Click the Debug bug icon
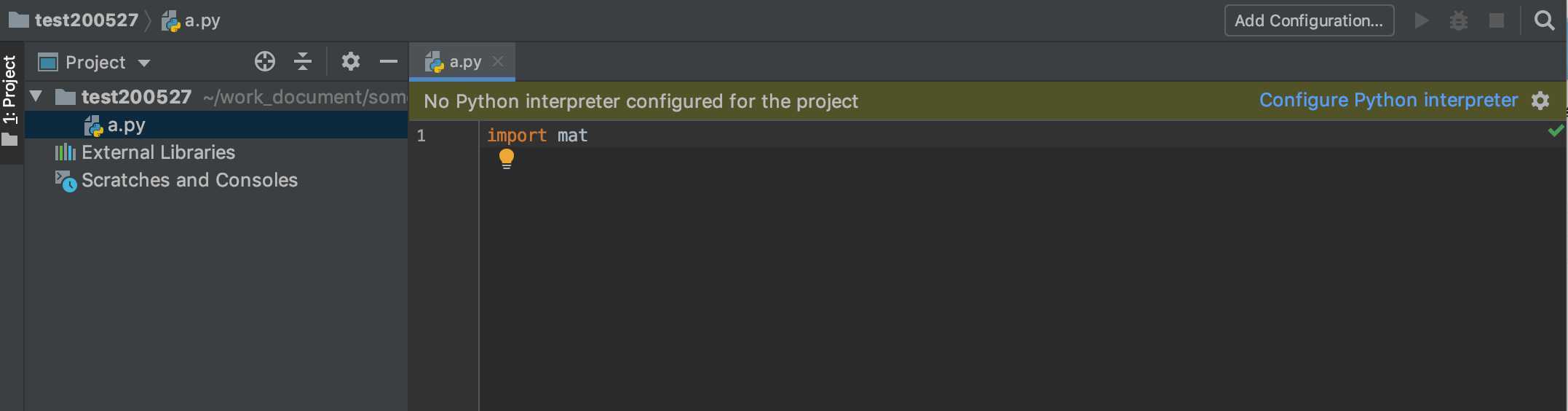Image resolution: width=1568 pixels, height=411 pixels. tap(1459, 20)
